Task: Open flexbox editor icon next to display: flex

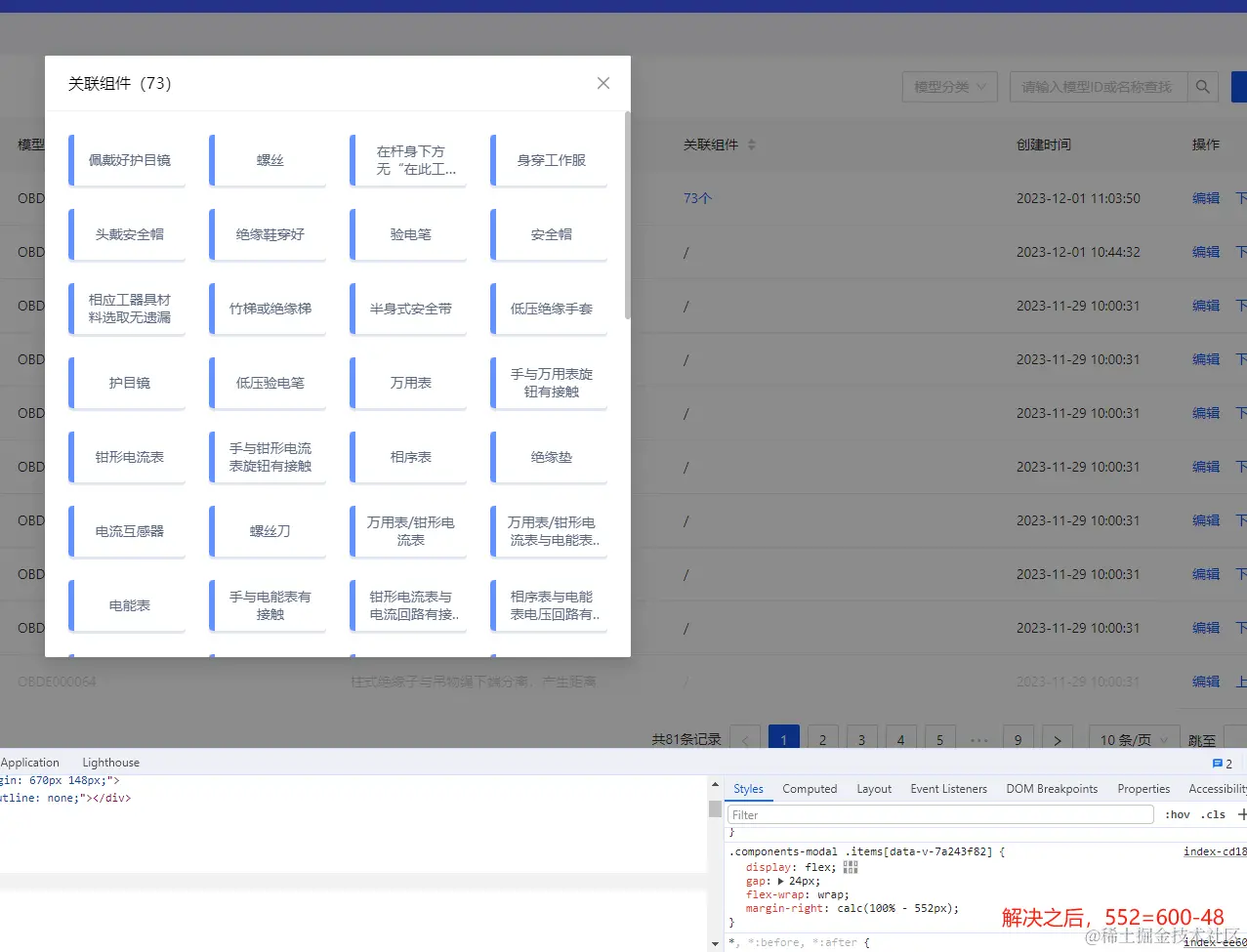Action: (851, 867)
